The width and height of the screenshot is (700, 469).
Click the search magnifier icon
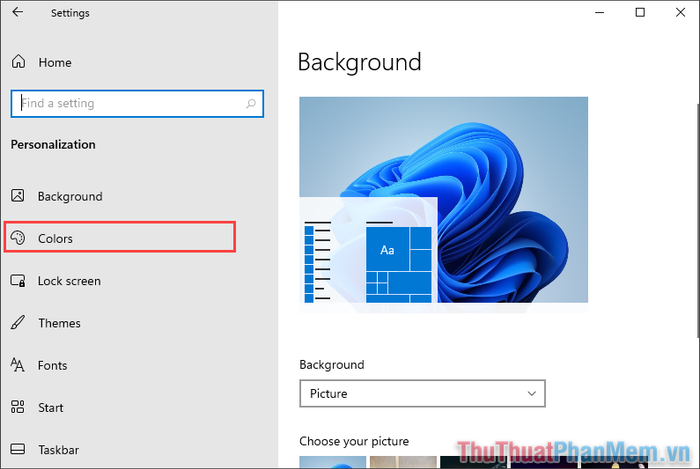click(251, 104)
